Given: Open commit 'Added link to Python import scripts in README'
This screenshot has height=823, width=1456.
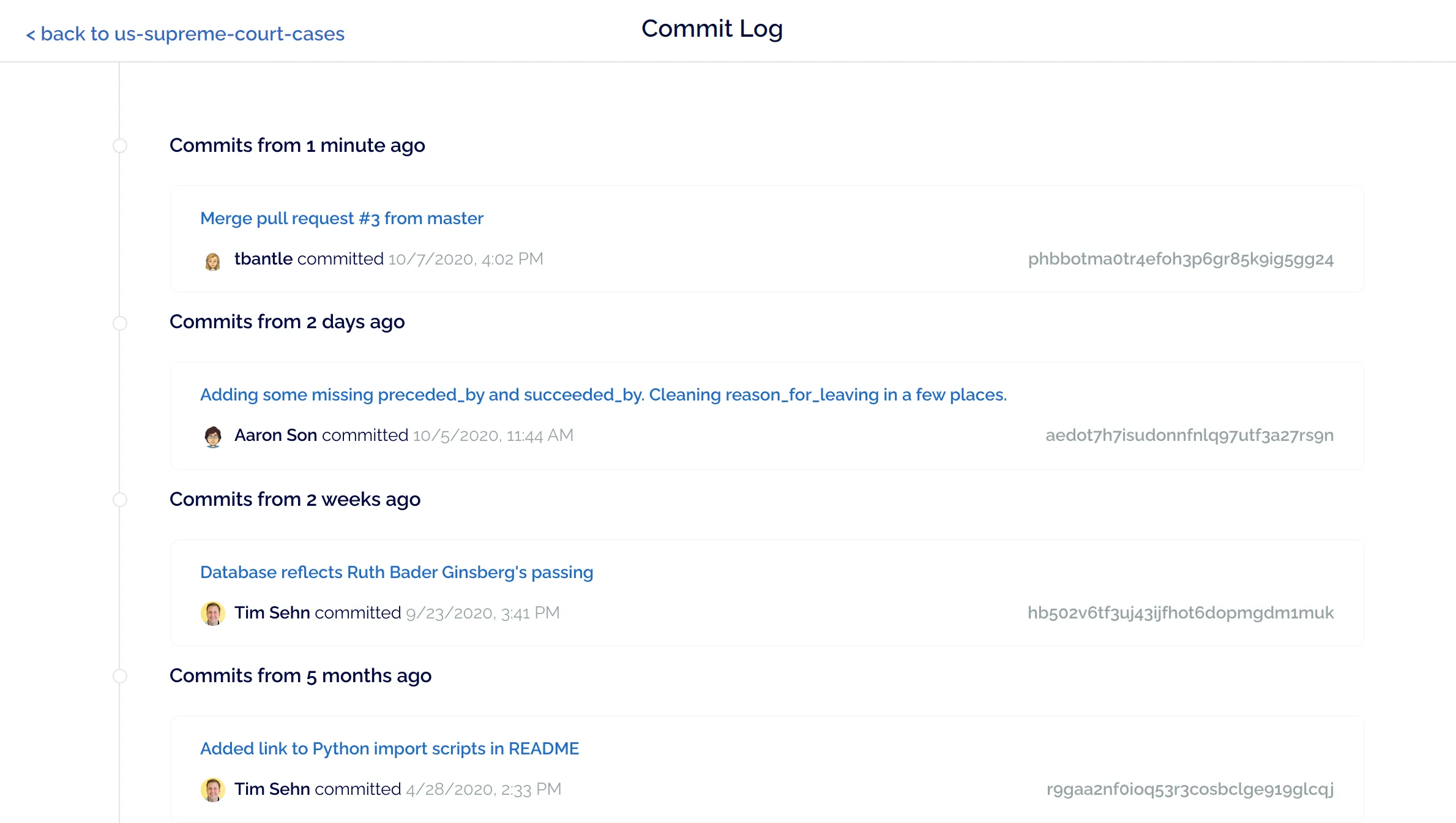Looking at the screenshot, I should [x=390, y=748].
